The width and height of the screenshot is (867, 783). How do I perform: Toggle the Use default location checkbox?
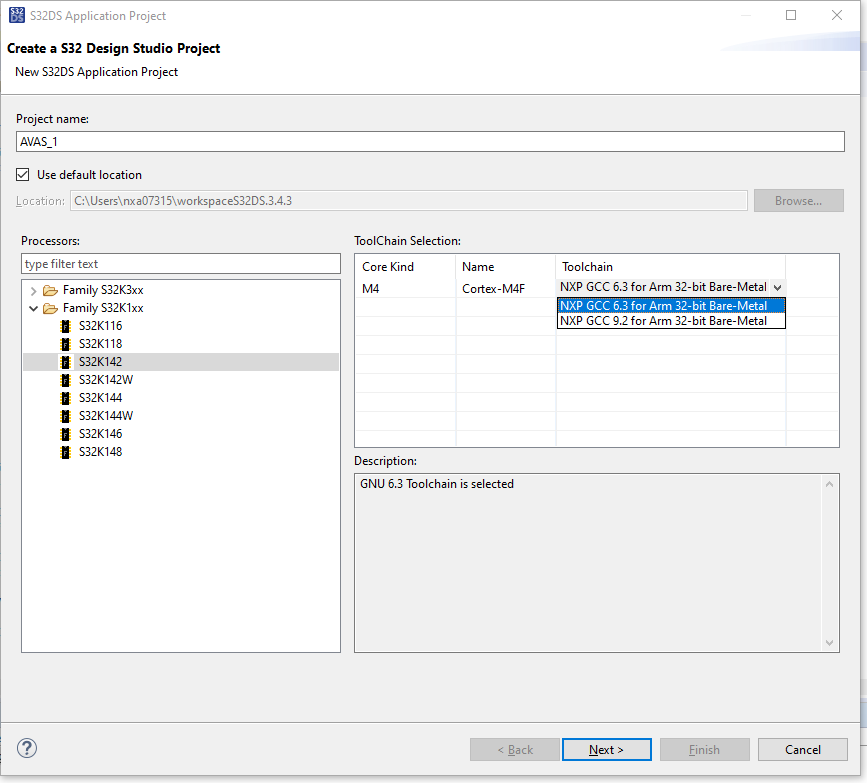point(22,174)
